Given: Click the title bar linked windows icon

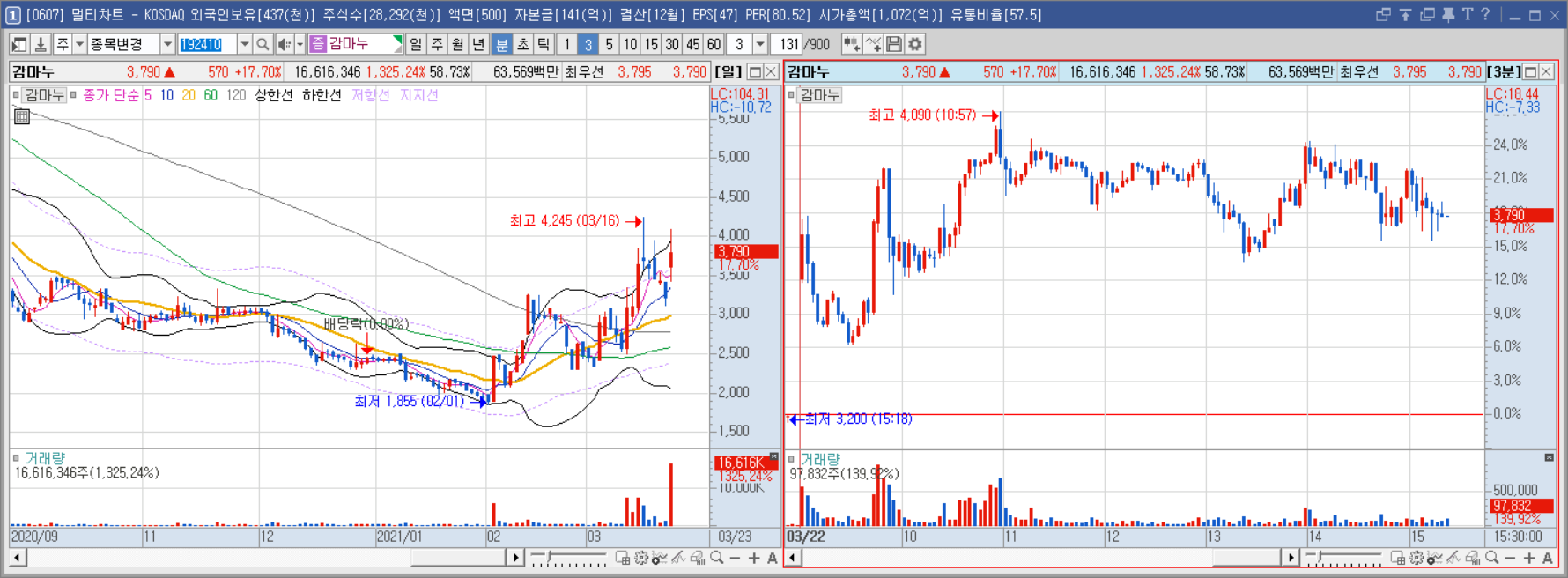Looking at the screenshot, I should tap(1383, 15).
